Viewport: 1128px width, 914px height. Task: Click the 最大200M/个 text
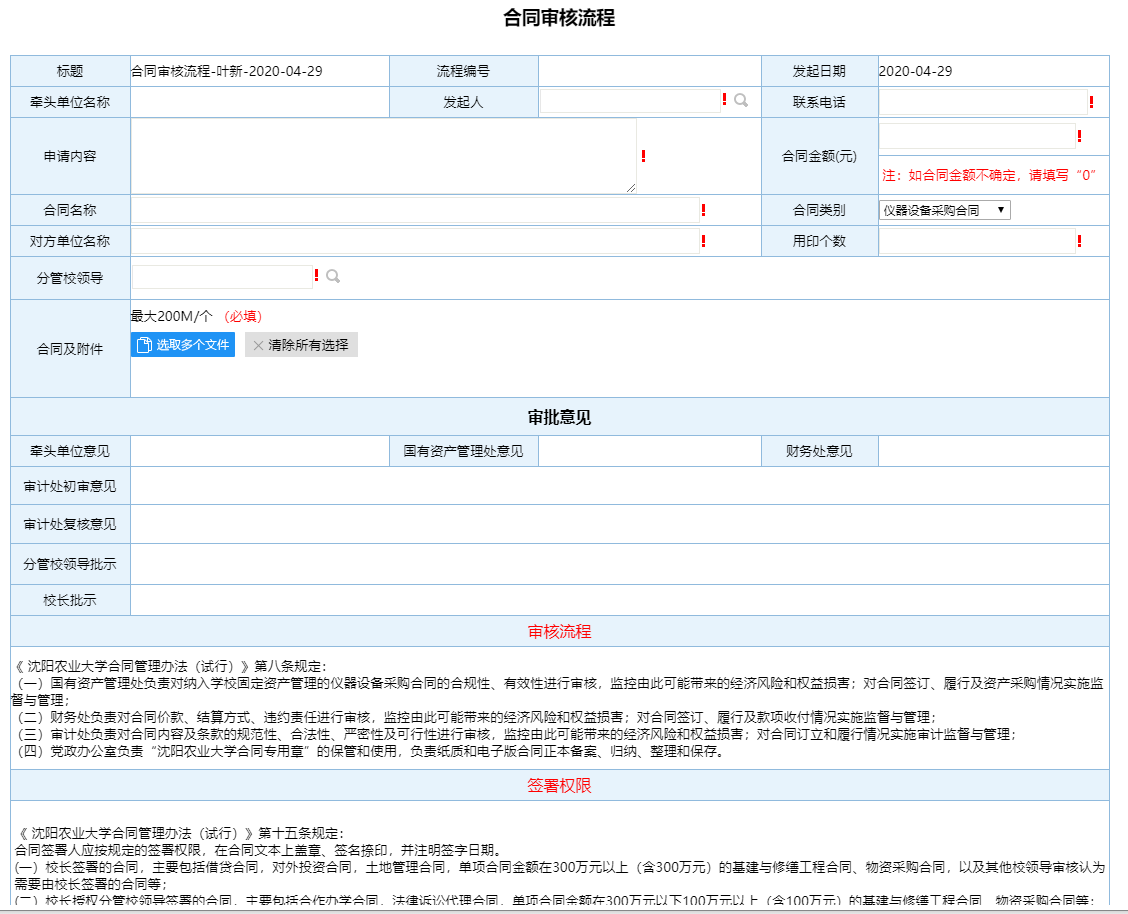tap(171, 316)
